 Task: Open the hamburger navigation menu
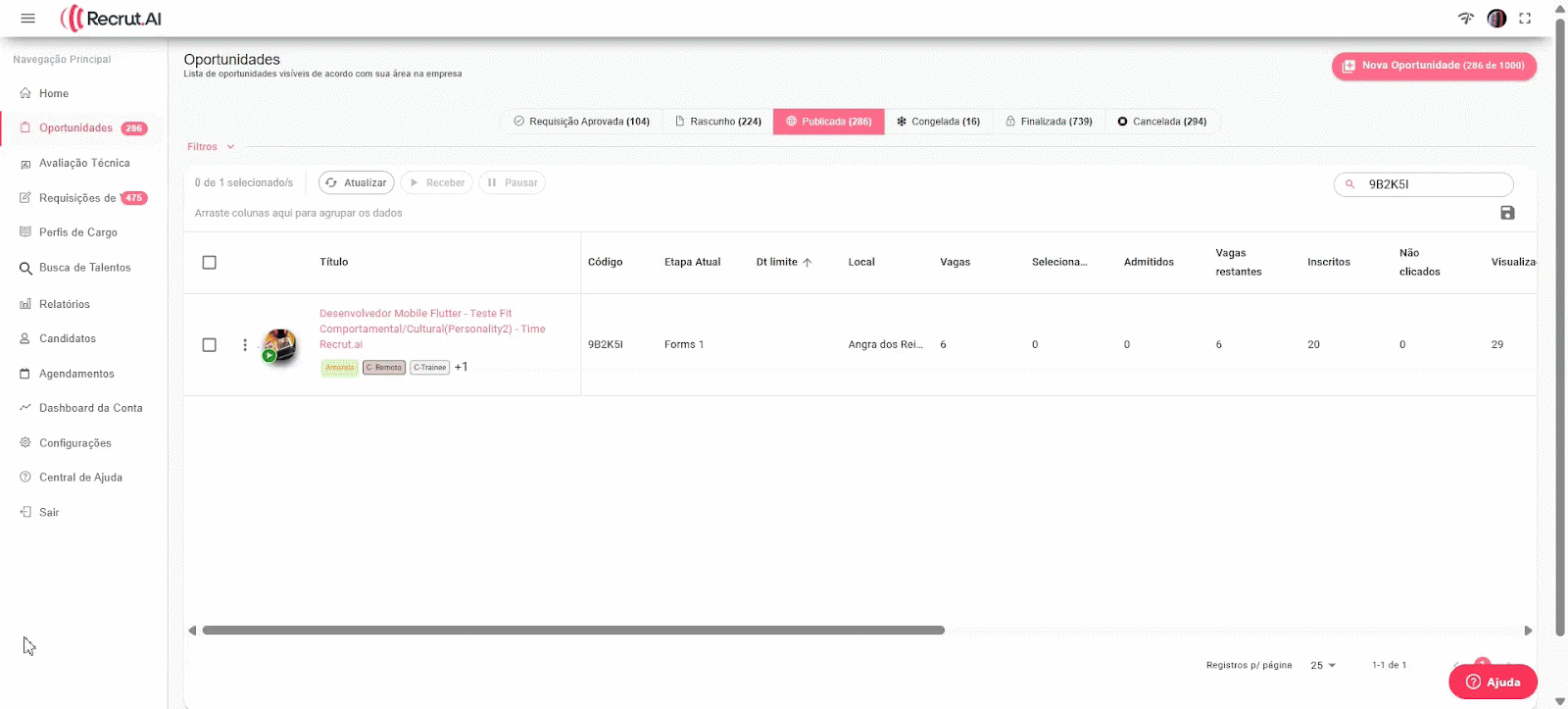pyautogui.click(x=27, y=19)
